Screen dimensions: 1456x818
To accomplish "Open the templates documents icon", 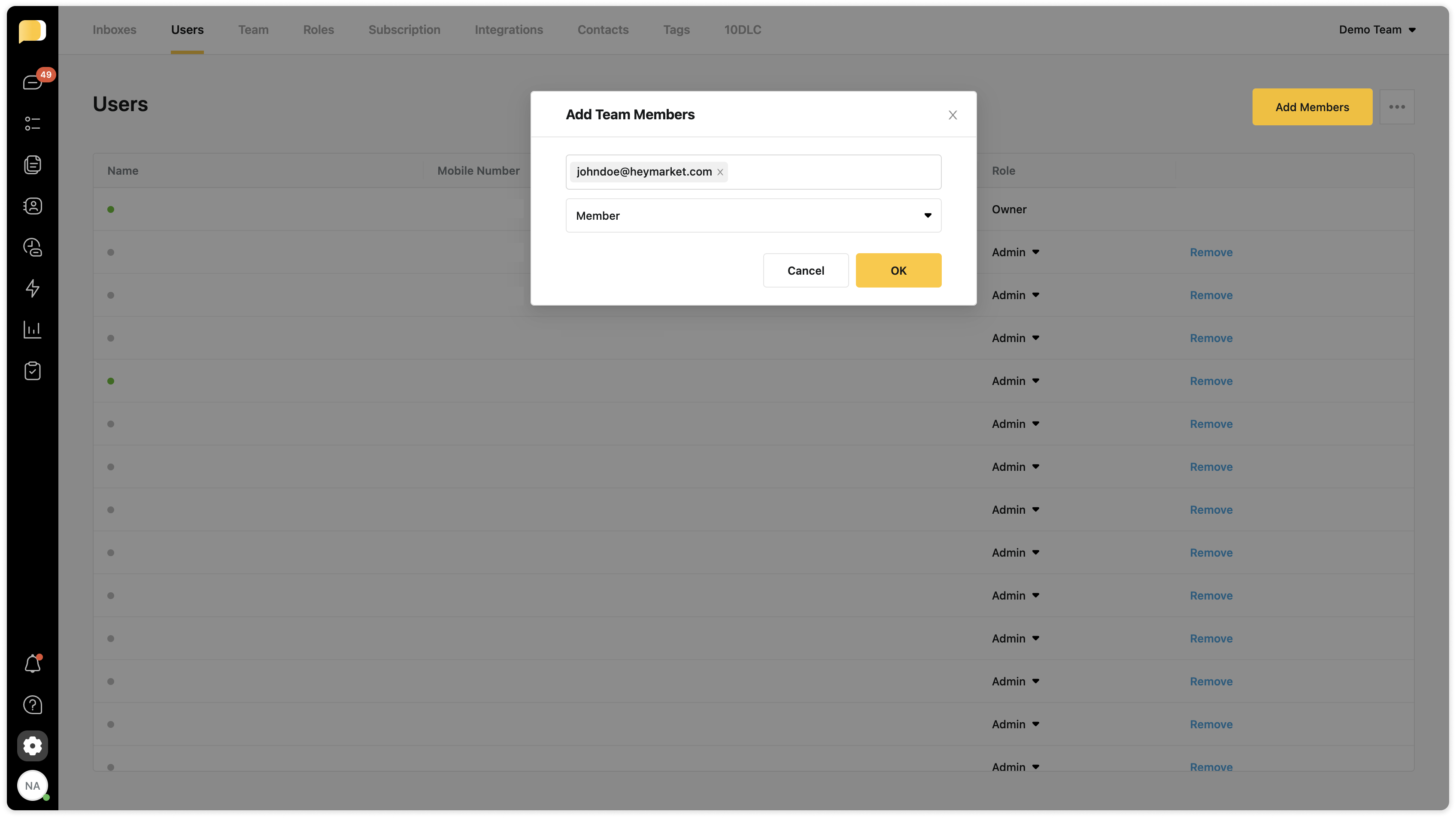I will pos(32,164).
